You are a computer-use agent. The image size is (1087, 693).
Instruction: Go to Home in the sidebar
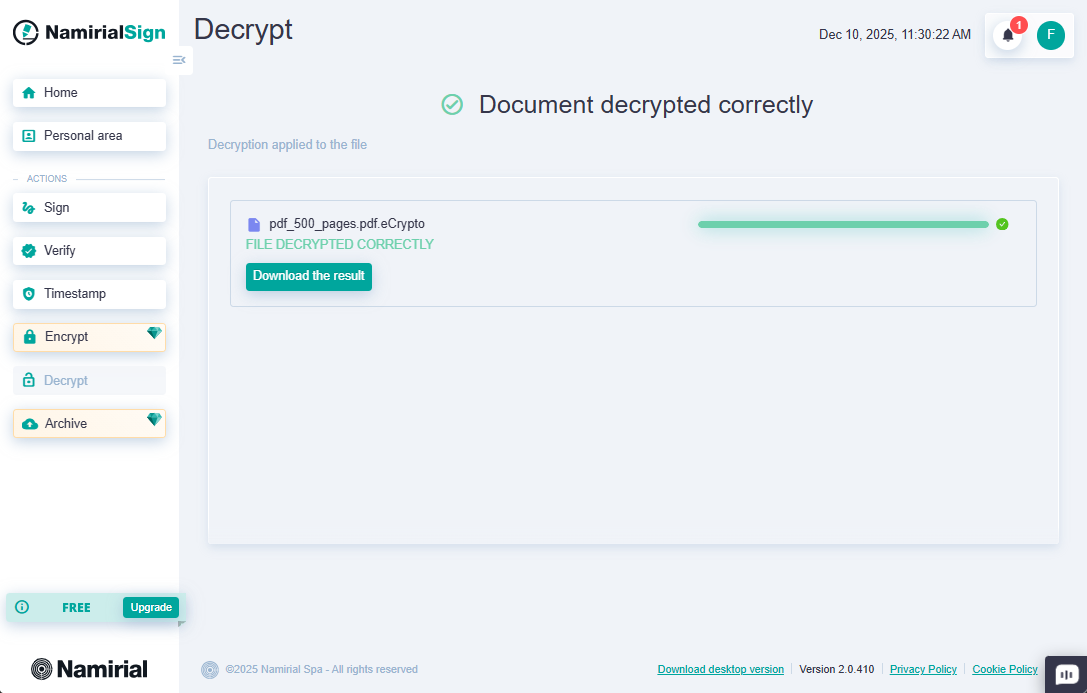click(89, 93)
